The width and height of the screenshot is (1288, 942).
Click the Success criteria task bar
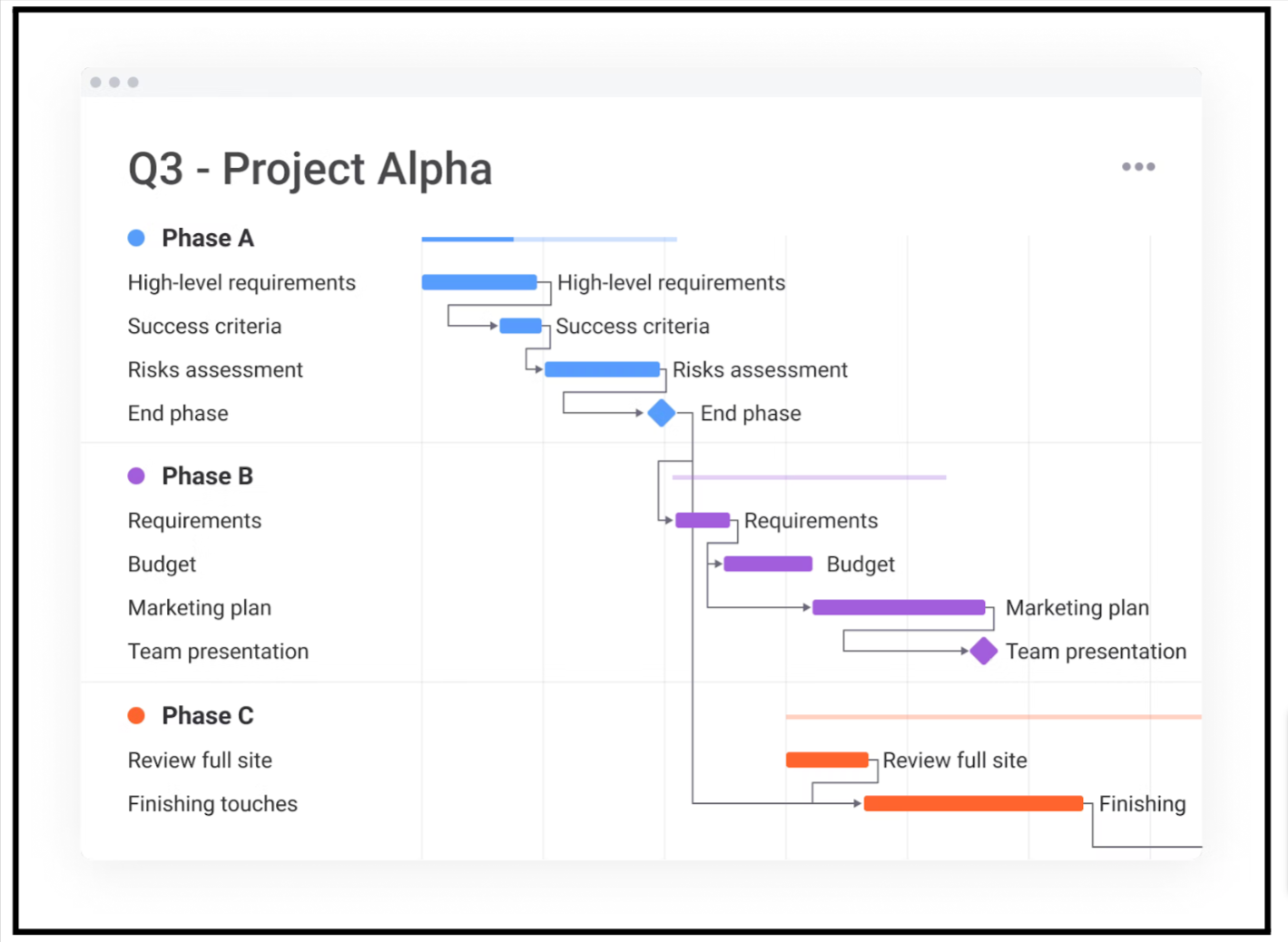(520, 326)
